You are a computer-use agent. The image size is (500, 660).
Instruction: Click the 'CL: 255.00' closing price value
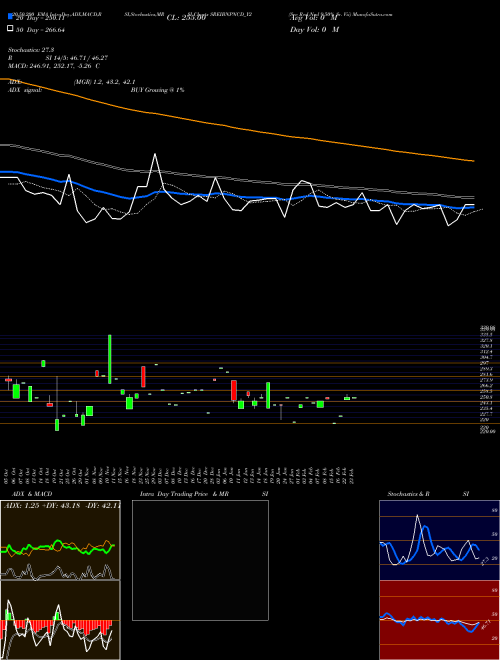click(x=186, y=18)
